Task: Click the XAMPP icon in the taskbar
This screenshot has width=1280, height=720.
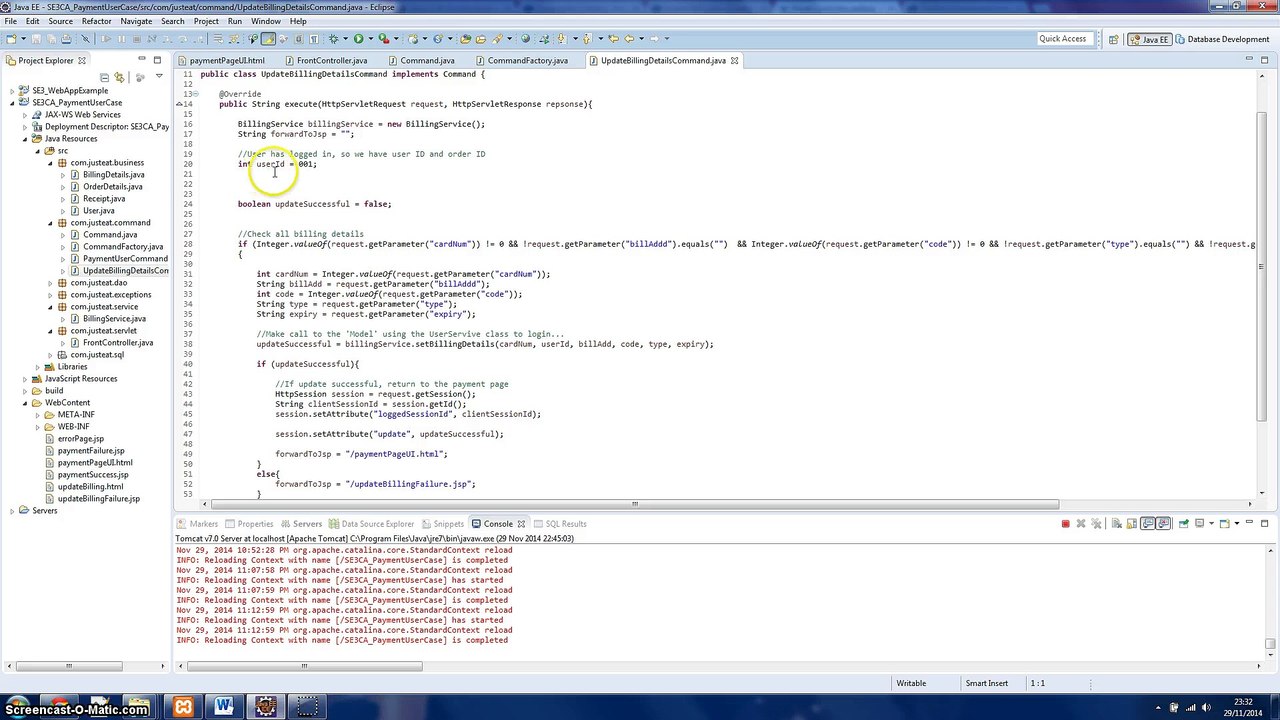Action: [183, 707]
